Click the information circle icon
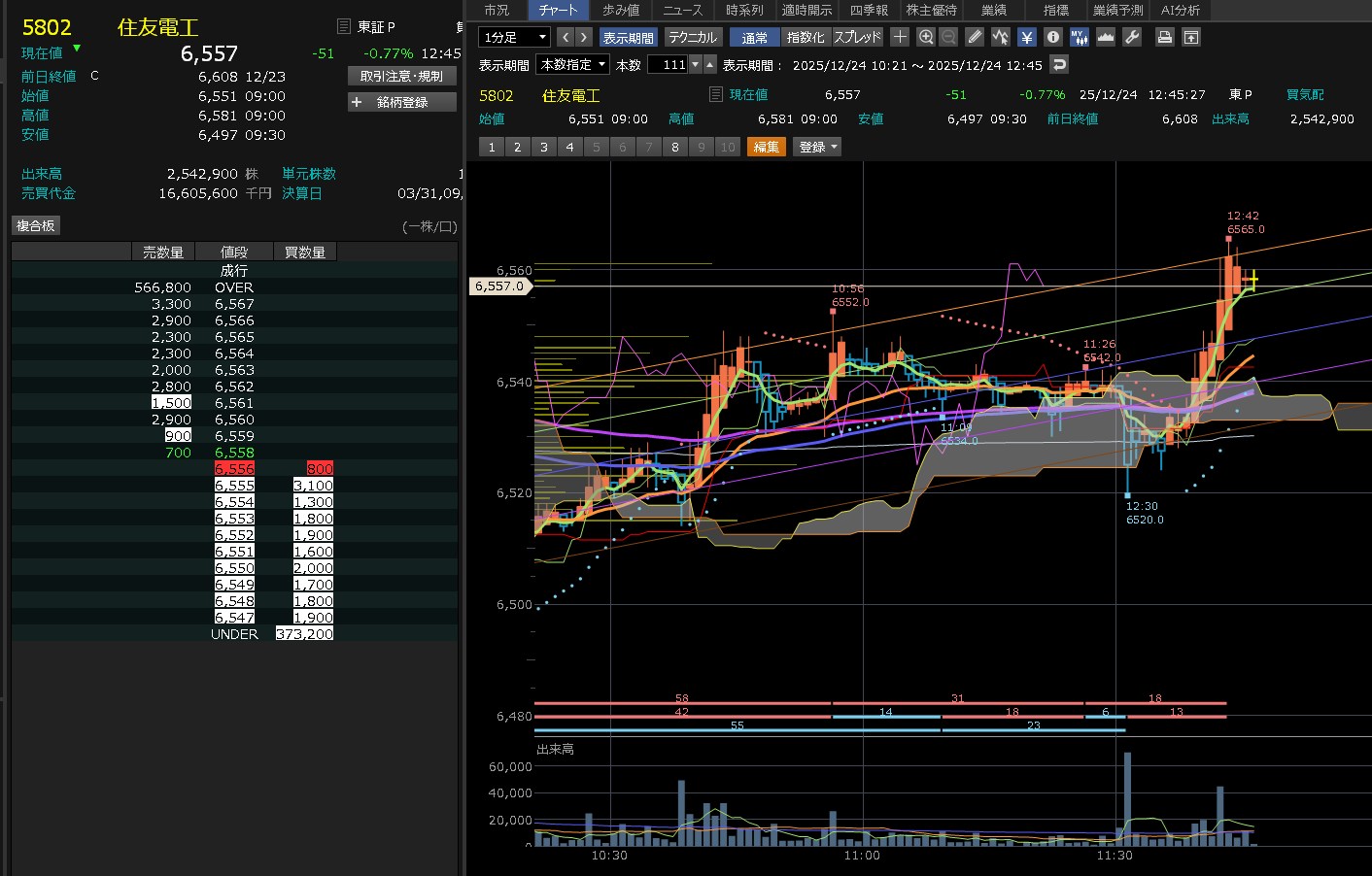1372x876 pixels. coord(1052,37)
